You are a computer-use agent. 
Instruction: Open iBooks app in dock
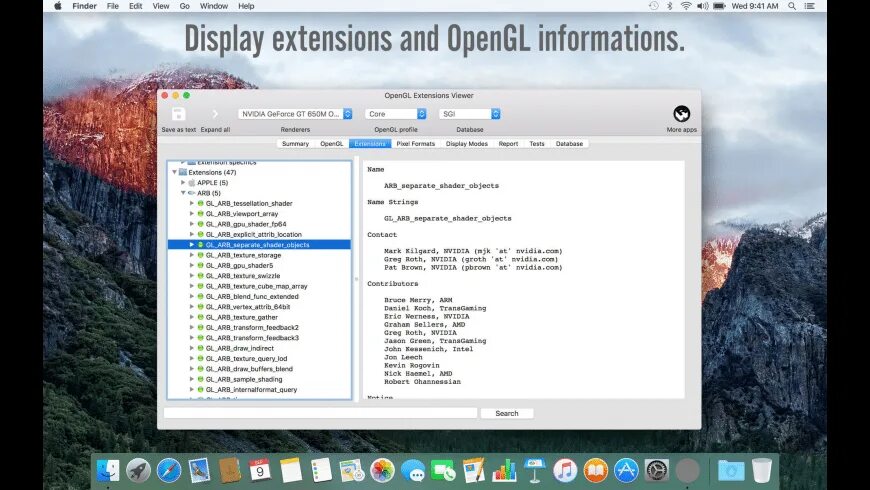(595, 471)
